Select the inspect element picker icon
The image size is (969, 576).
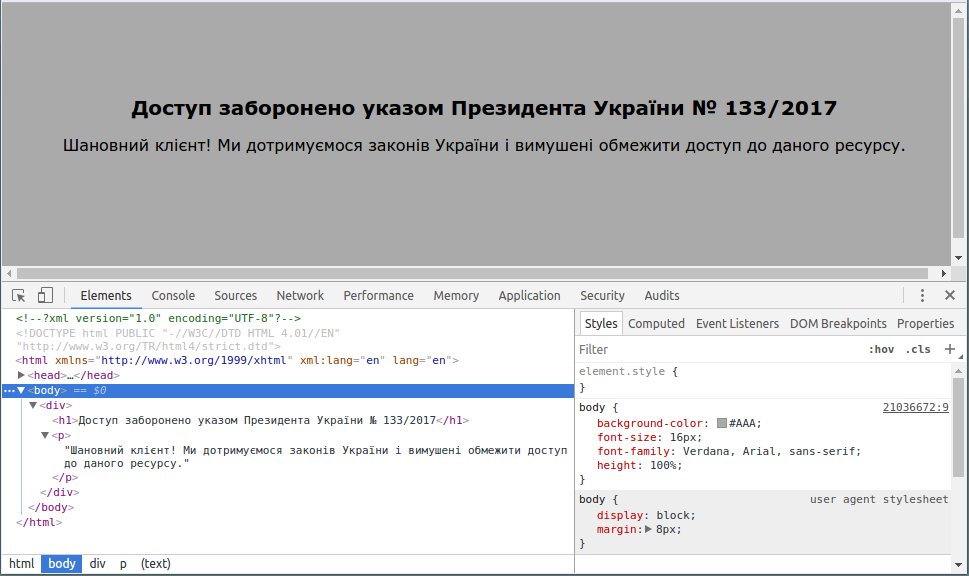tap(16, 295)
